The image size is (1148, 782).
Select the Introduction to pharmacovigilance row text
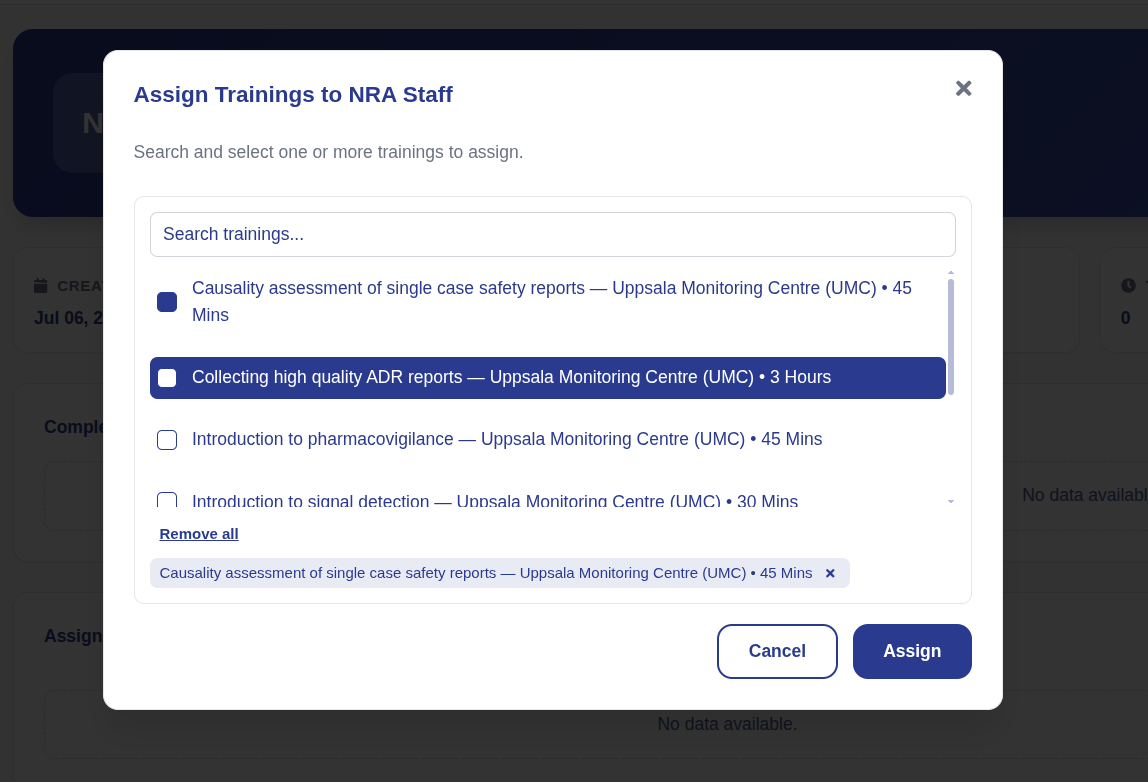tap(507, 439)
